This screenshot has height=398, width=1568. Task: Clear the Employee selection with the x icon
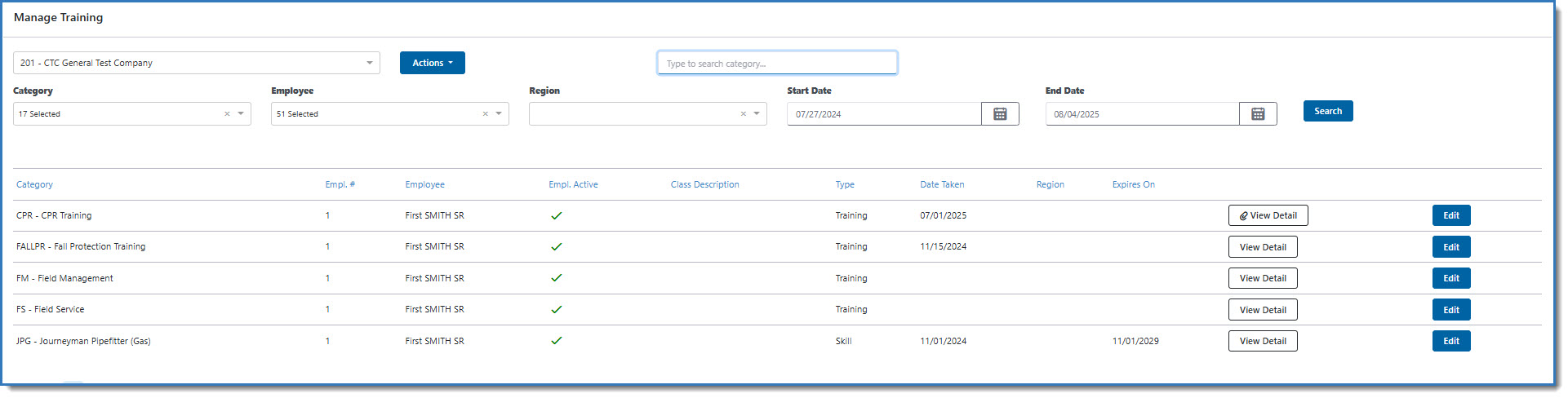click(485, 114)
